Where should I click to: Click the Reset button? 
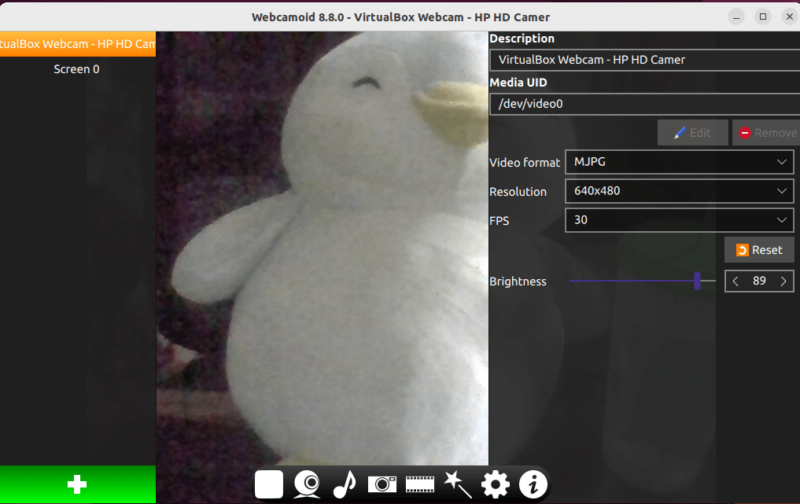pyautogui.click(x=759, y=250)
